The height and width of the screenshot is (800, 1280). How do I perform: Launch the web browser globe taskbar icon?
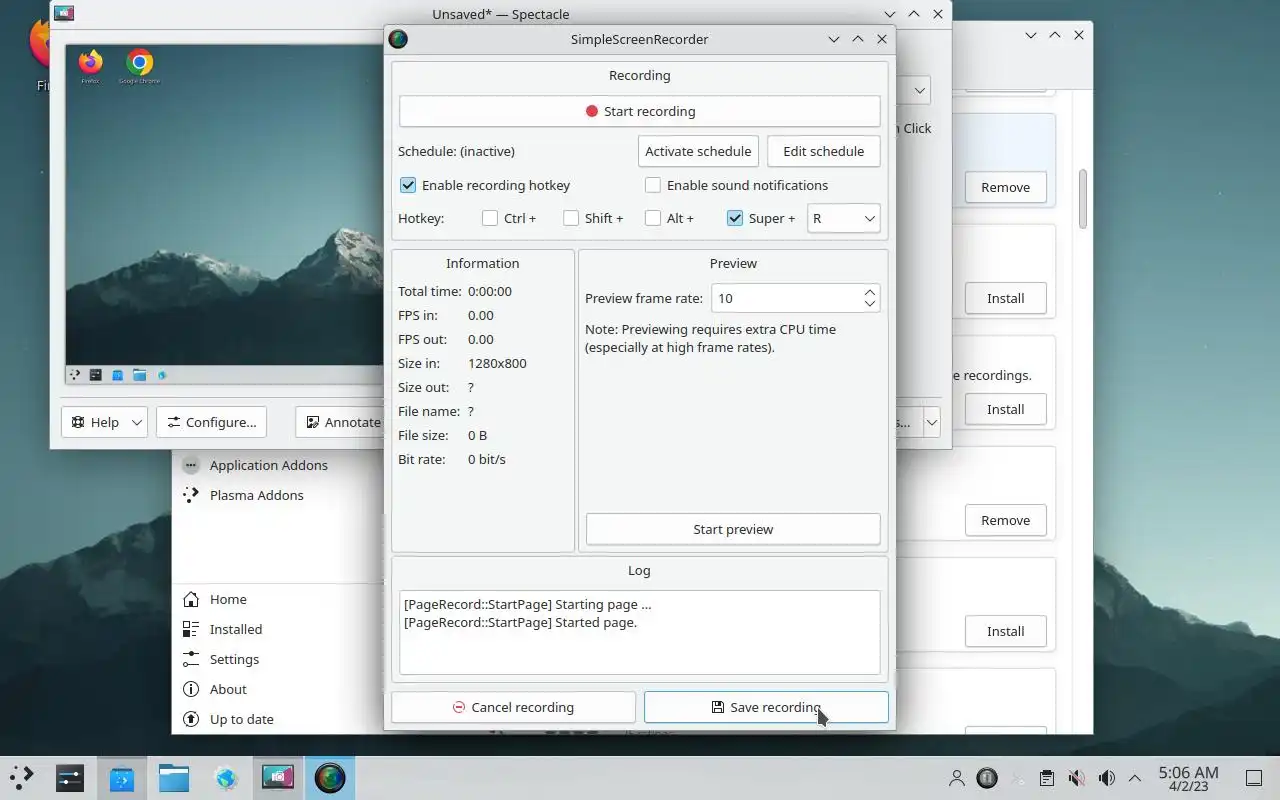pos(226,777)
